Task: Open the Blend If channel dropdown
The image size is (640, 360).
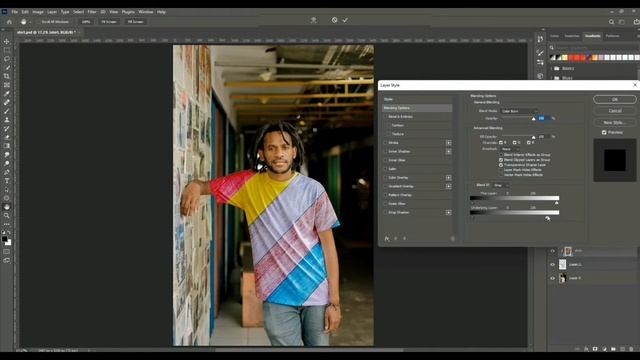Action: 500,185
